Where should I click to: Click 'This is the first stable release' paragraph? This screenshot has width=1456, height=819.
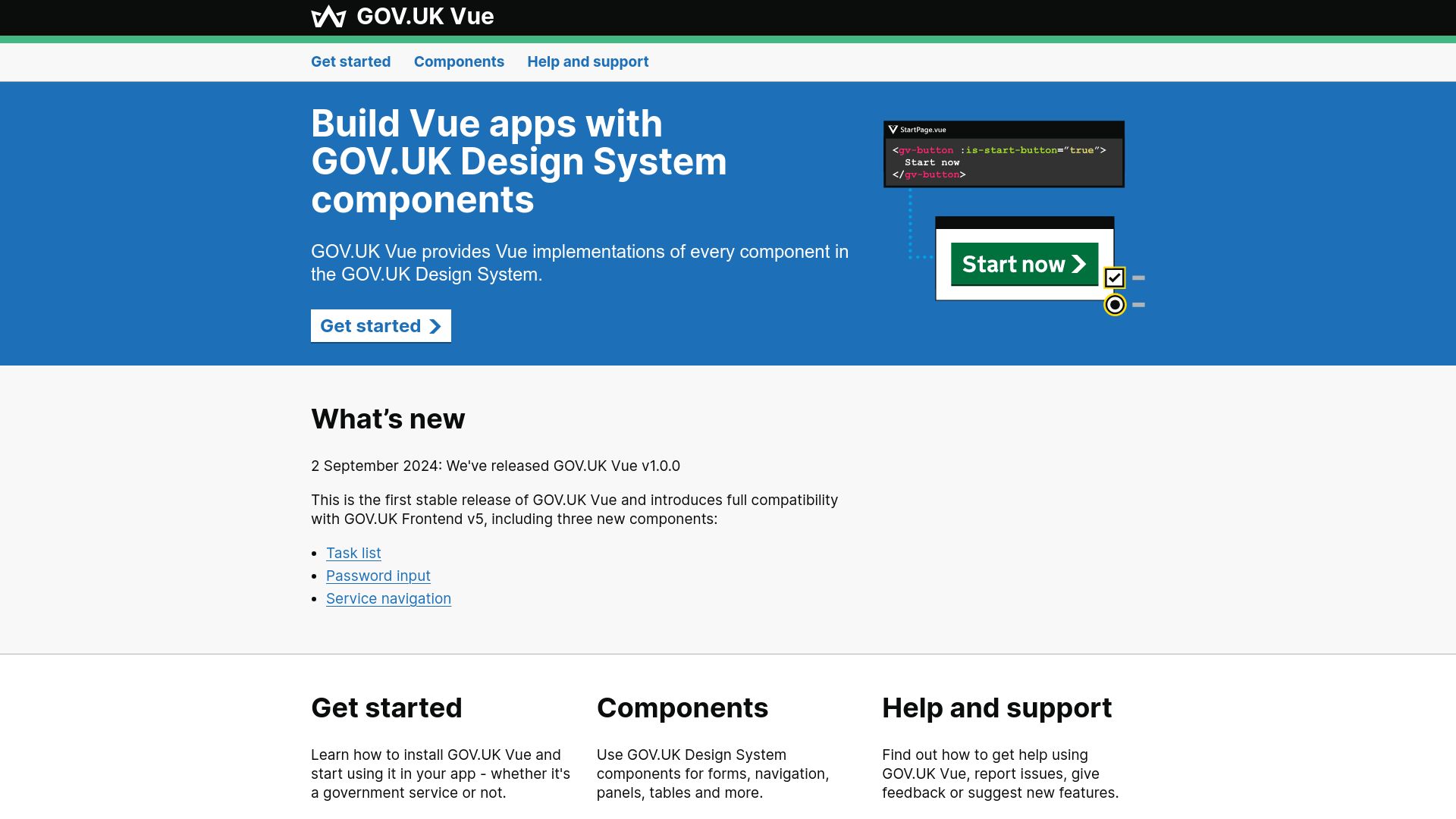tap(574, 510)
